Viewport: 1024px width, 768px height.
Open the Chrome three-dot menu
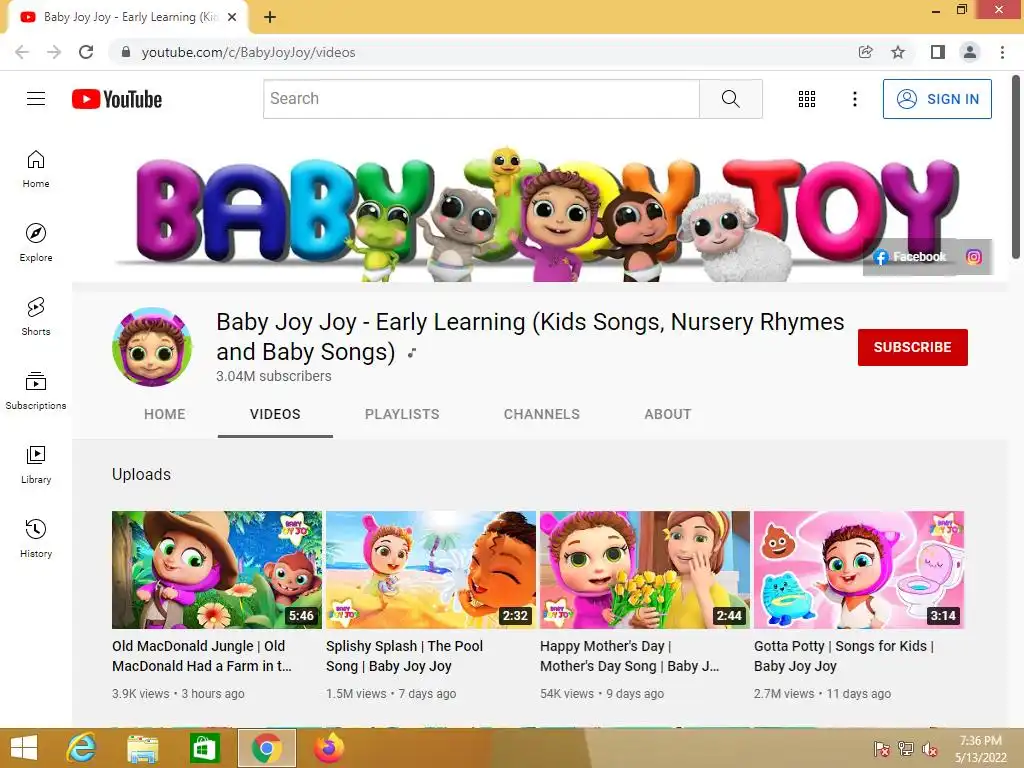(1002, 52)
